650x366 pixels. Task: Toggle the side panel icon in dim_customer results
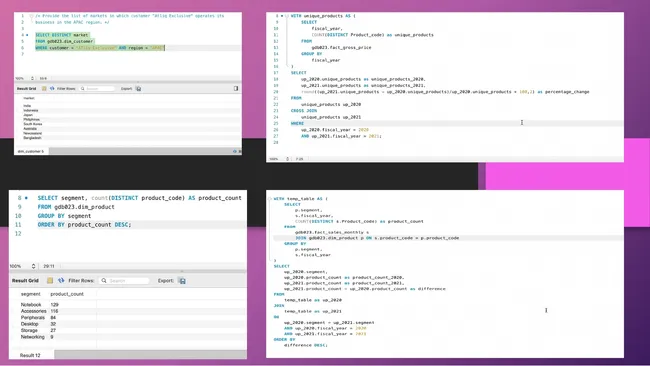tap(236, 88)
